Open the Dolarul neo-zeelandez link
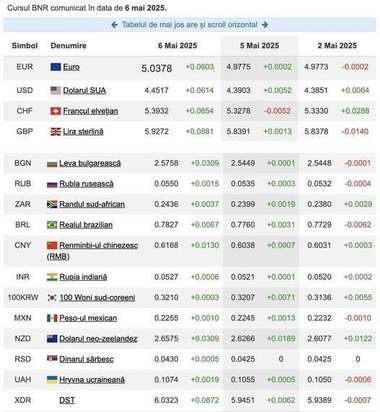This screenshot has width=380, height=412. (x=98, y=339)
